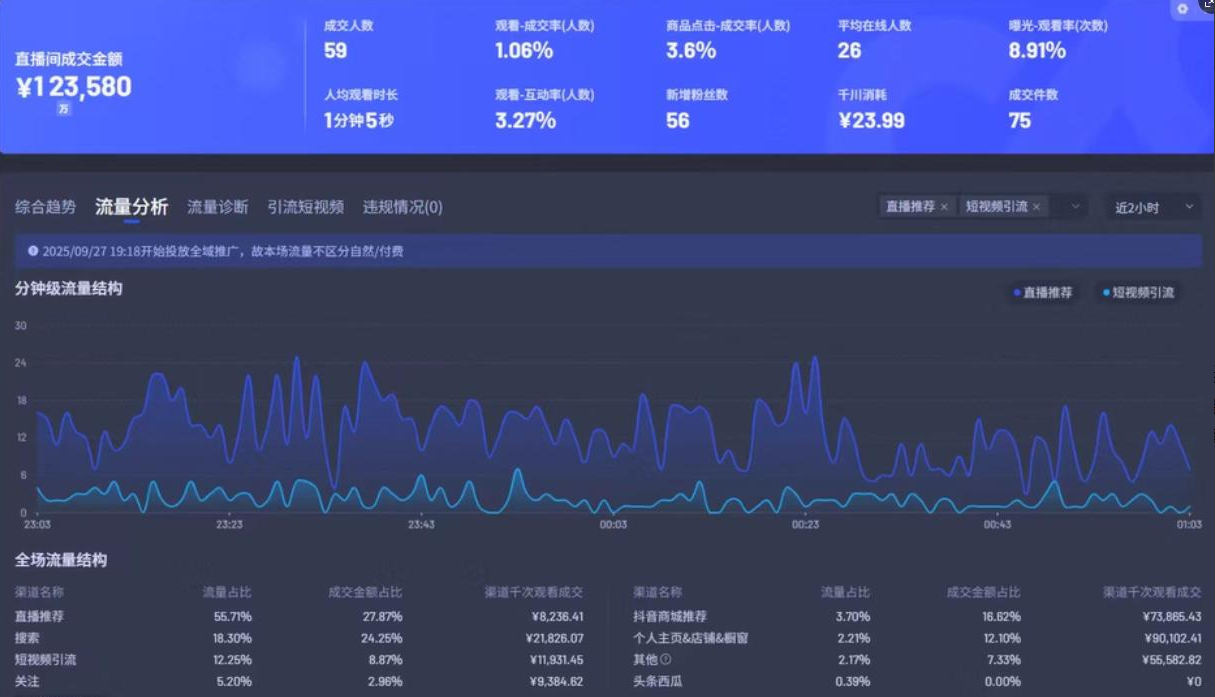
Task: Select the 流量分析 tab
Action: tap(131, 207)
